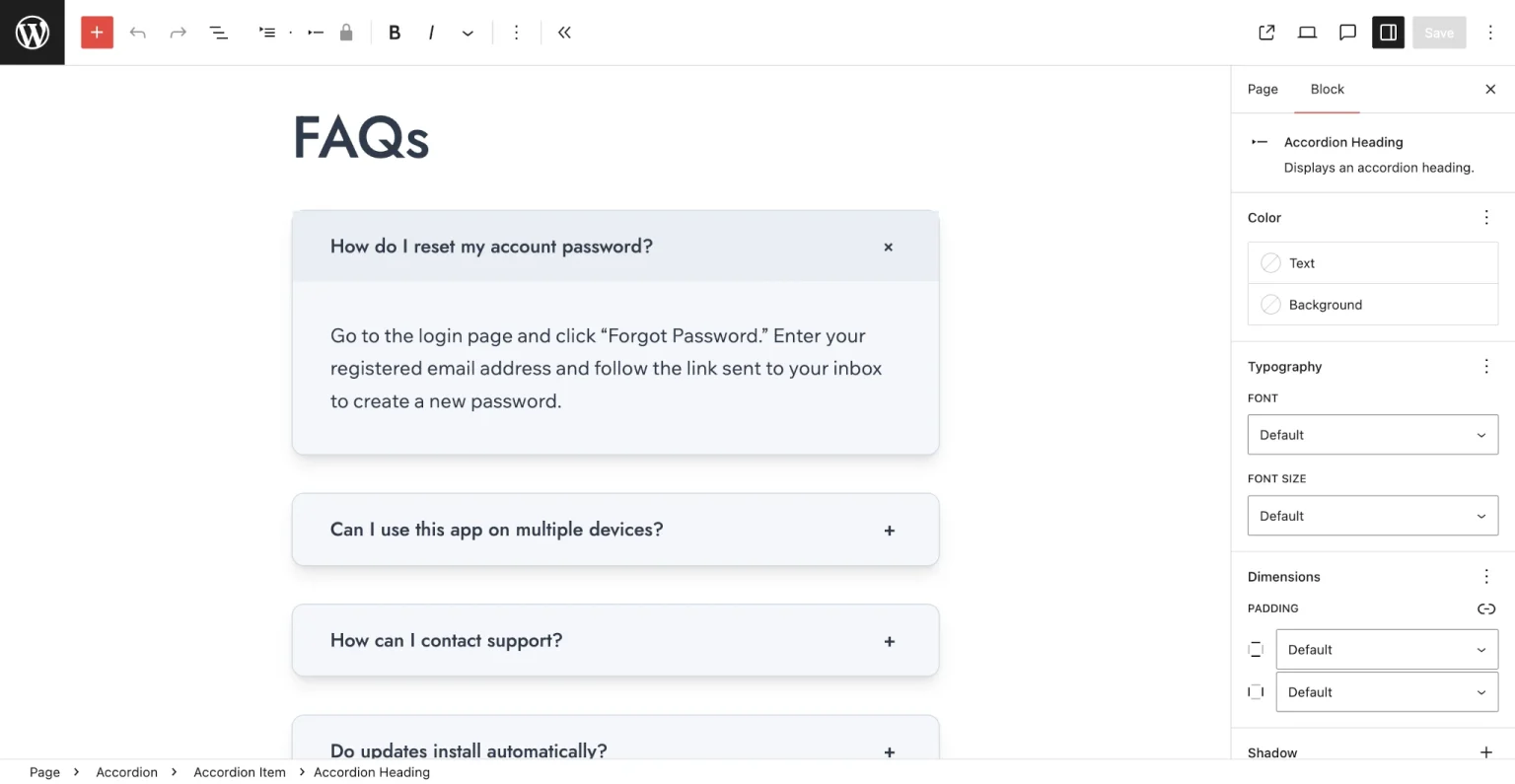Preview the page in a new tab

tap(1266, 32)
